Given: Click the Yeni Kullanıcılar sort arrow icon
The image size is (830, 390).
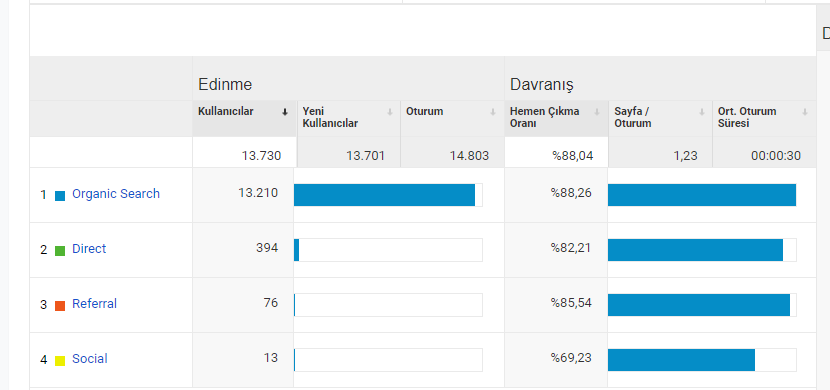Looking at the screenshot, I should pyautogui.click(x=390, y=112).
